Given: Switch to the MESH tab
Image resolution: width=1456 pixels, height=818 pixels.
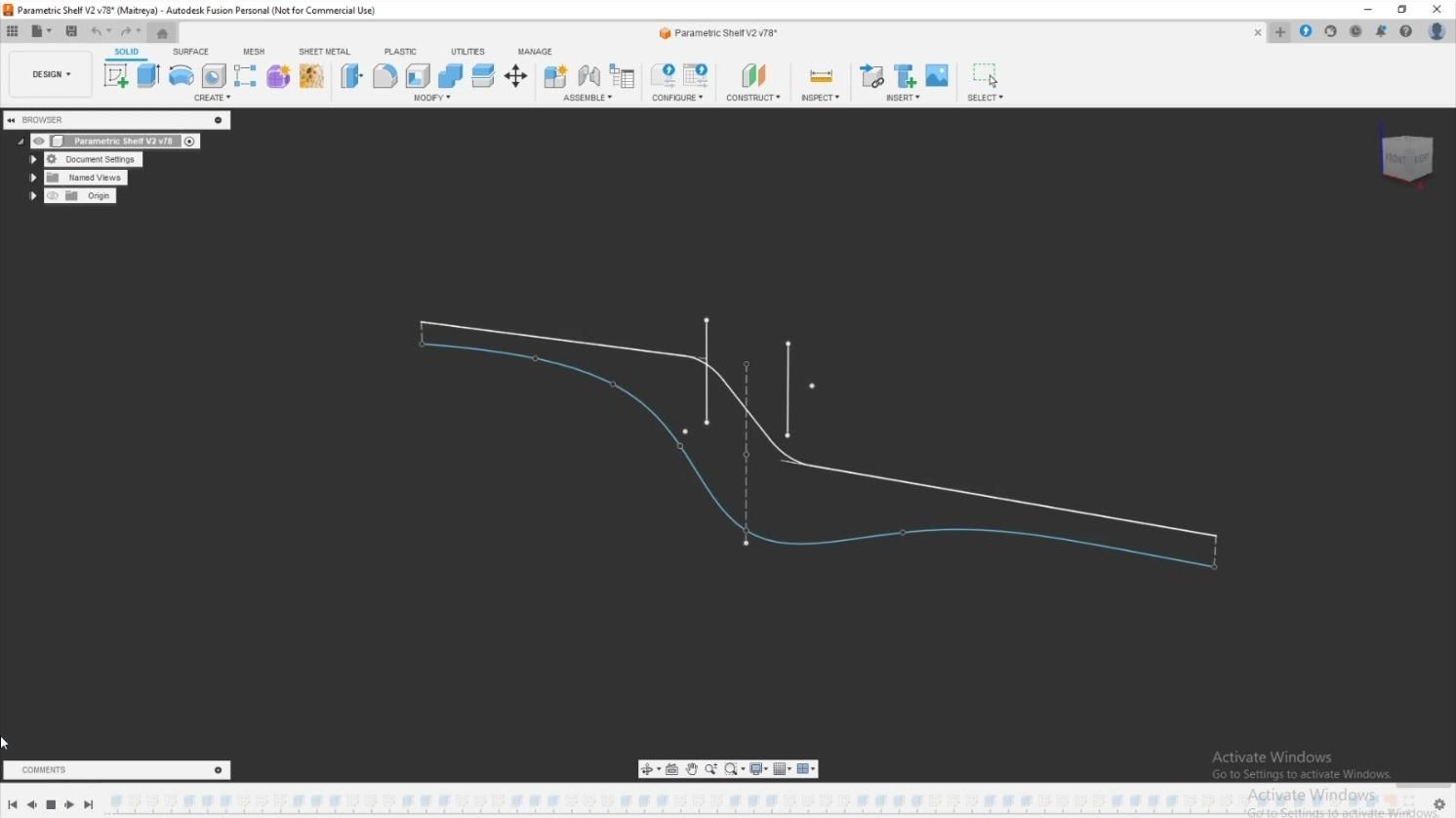Looking at the screenshot, I should point(254,52).
